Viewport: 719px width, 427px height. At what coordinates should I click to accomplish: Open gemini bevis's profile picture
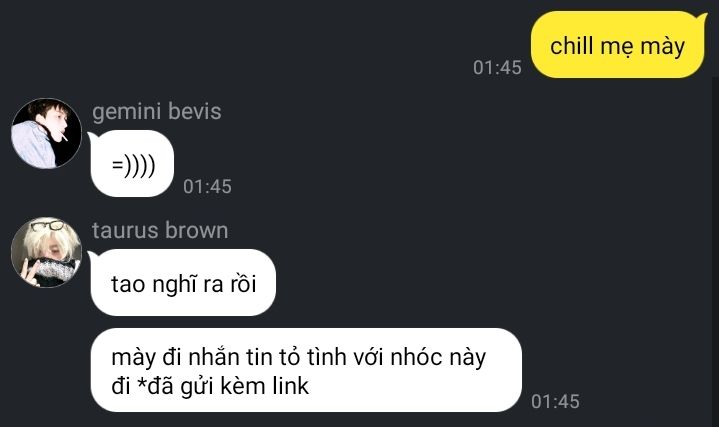click(x=46, y=133)
